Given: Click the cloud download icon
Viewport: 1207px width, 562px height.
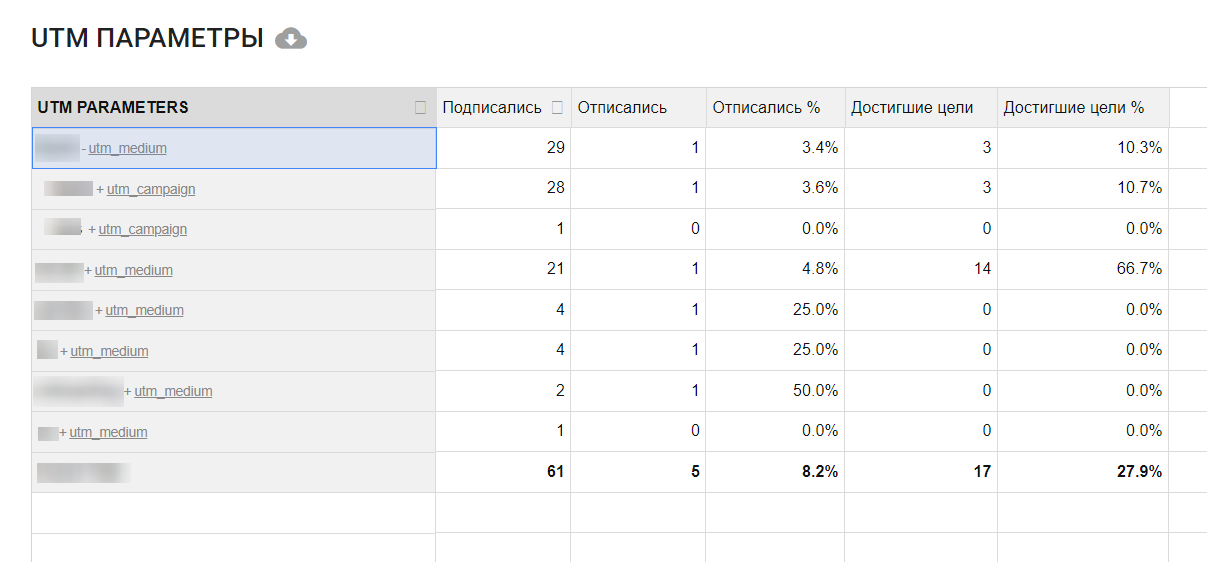Looking at the screenshot, I should 291,39.
